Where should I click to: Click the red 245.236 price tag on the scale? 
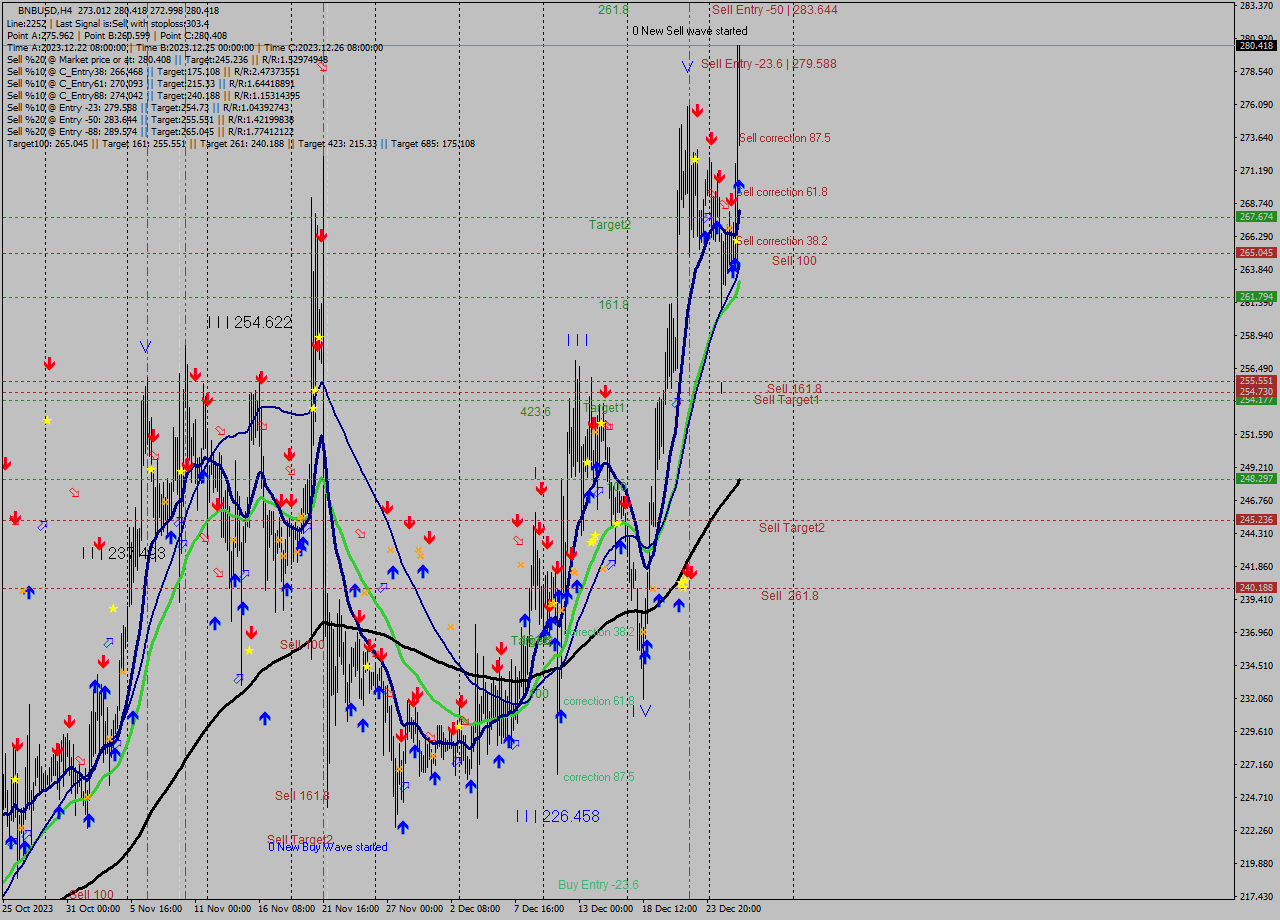click(1257, 520)
